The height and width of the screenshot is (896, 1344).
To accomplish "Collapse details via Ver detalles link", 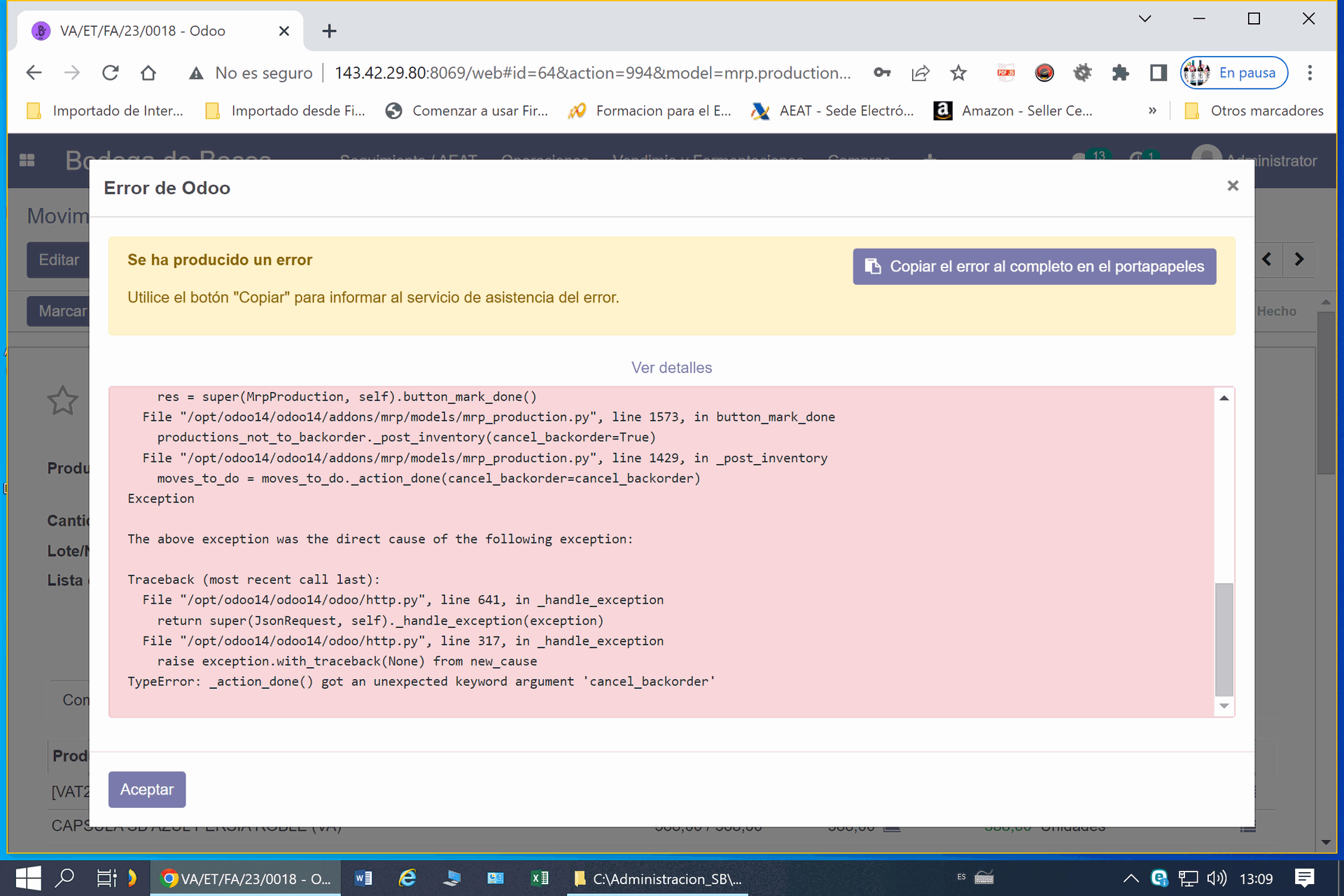I will pyautogui.click(x=671, y=367).
